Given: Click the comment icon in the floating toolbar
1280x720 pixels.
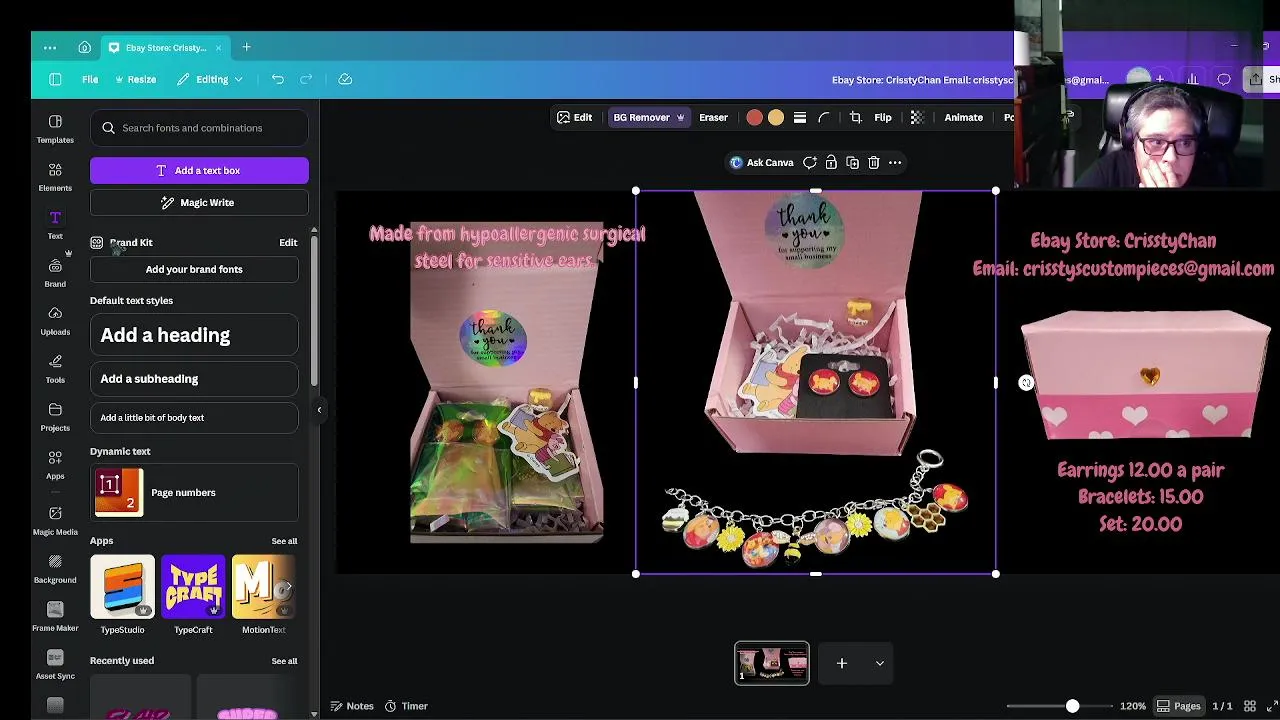Looking at the screenshot, I should pyautogui.click(x=810, y=162).
